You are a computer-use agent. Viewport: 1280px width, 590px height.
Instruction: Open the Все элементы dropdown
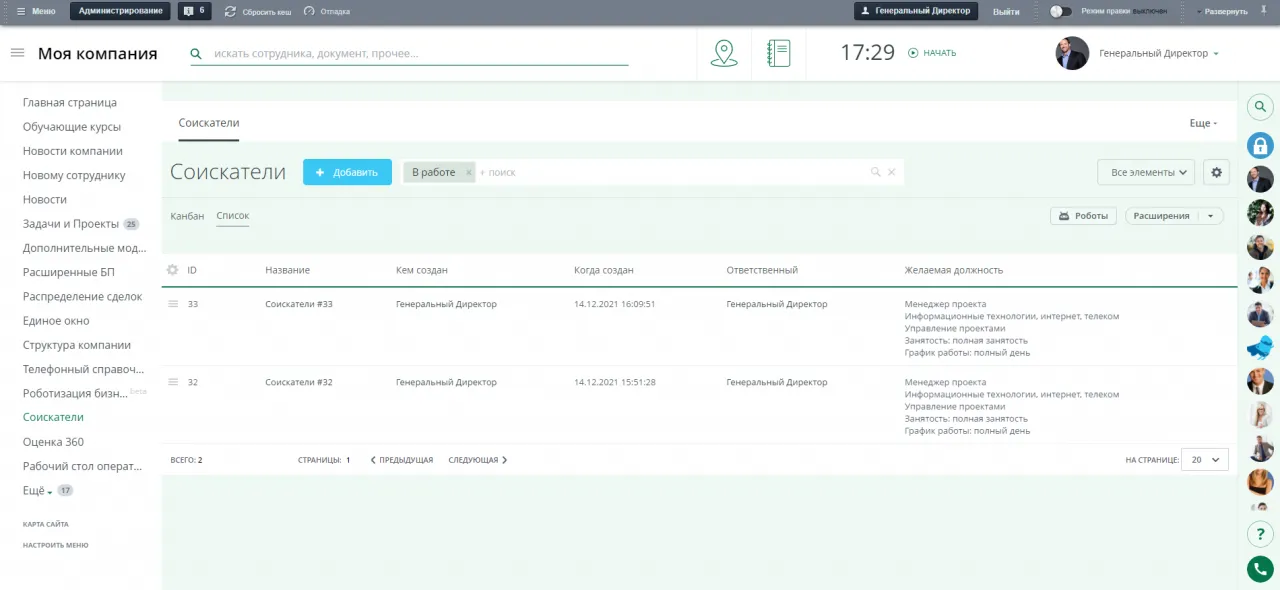(x=1144, y=172)
